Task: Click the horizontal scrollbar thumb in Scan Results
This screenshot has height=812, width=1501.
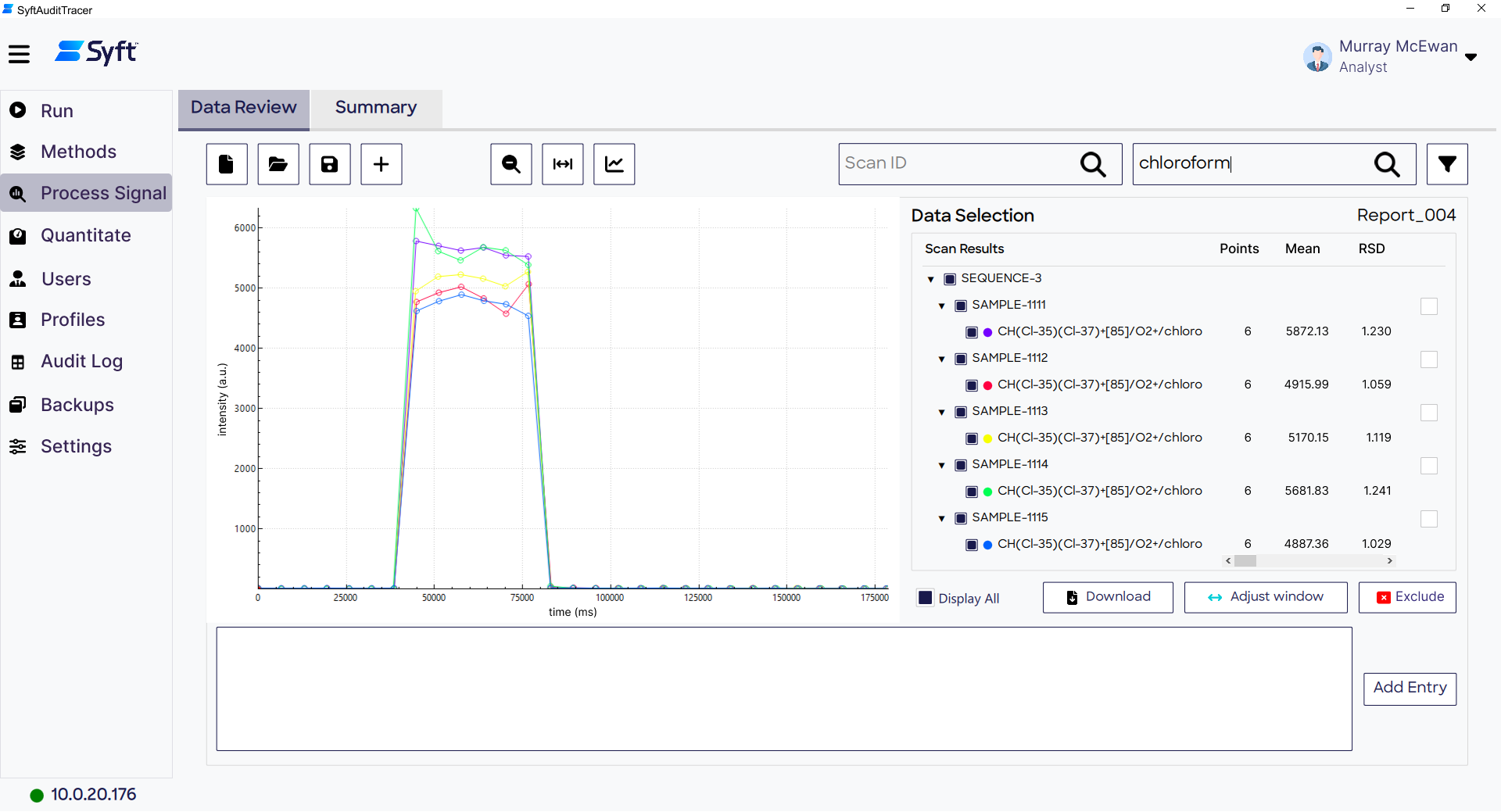Action: (1245, 561)
